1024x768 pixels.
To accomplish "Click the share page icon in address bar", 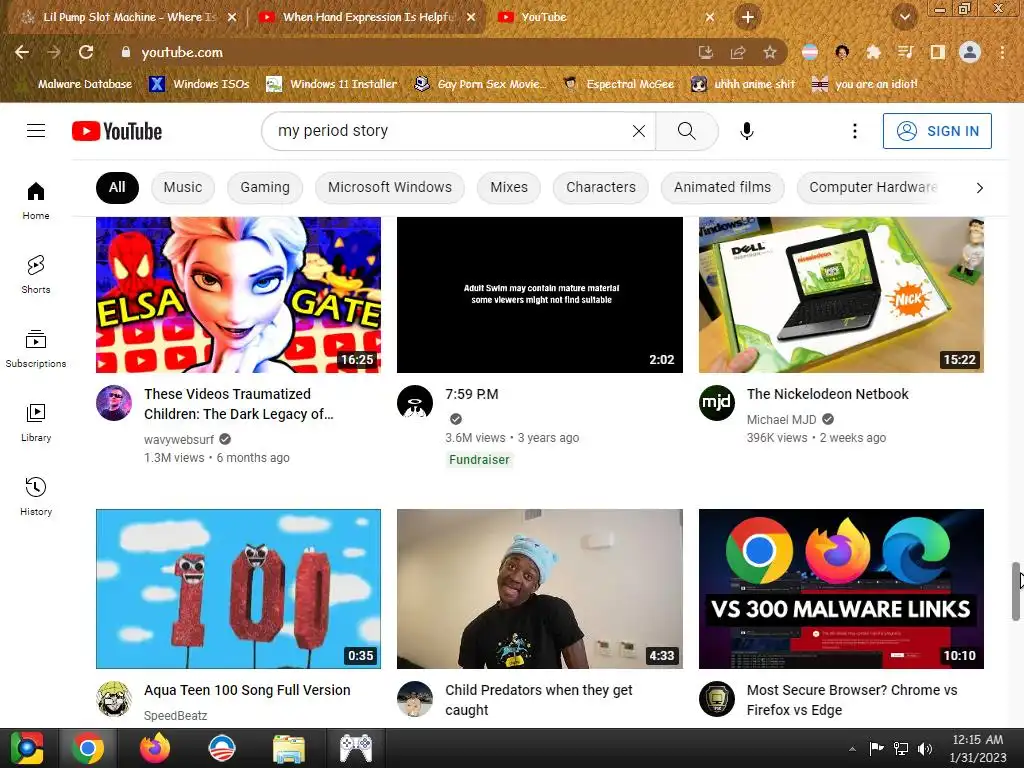I will (x=738, y=52).
